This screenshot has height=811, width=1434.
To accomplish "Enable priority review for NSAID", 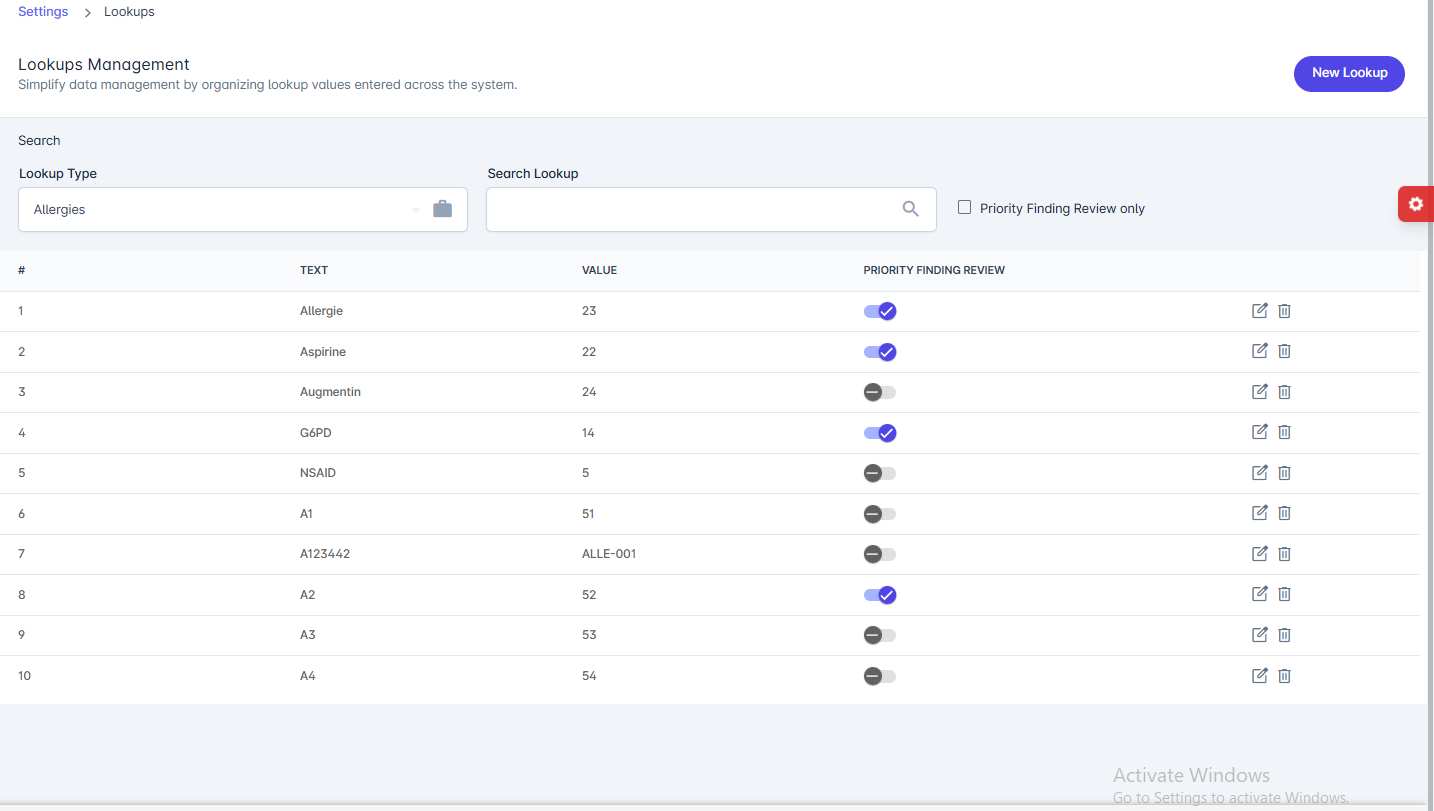I will click(x=880, y=473).
